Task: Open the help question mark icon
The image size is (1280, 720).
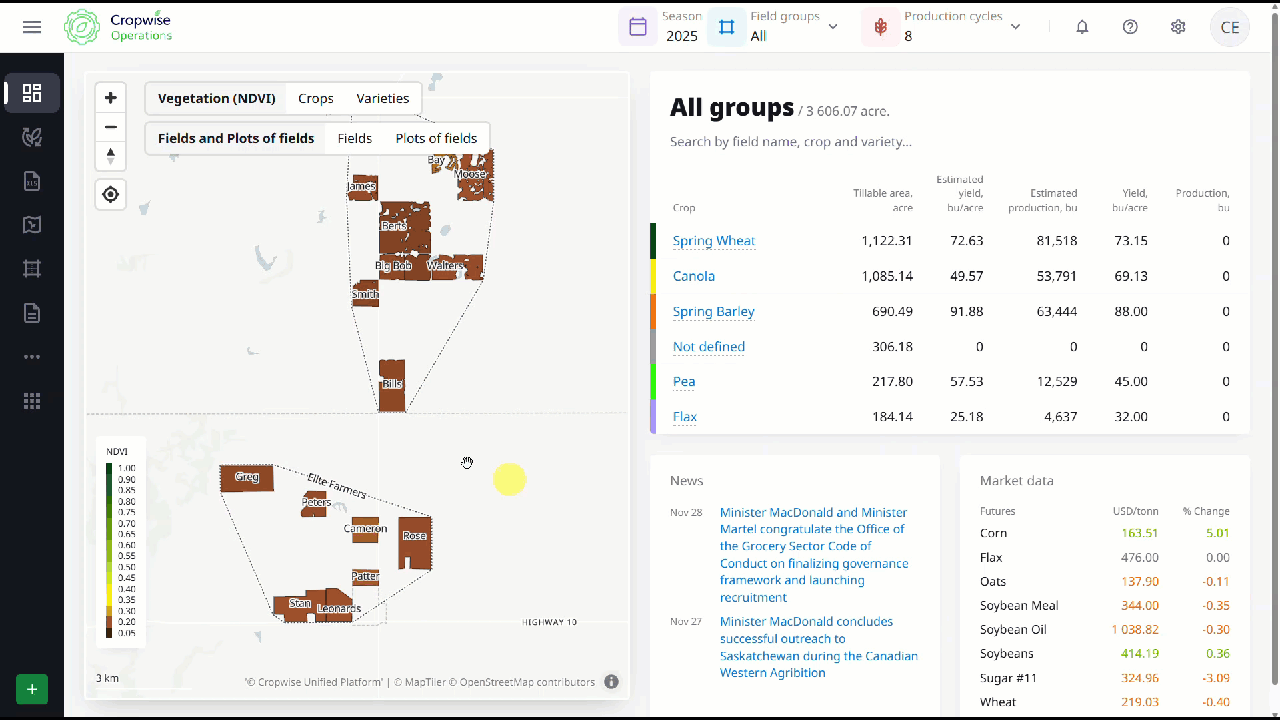Action: pyautogui.click(x=1130, y=27)
